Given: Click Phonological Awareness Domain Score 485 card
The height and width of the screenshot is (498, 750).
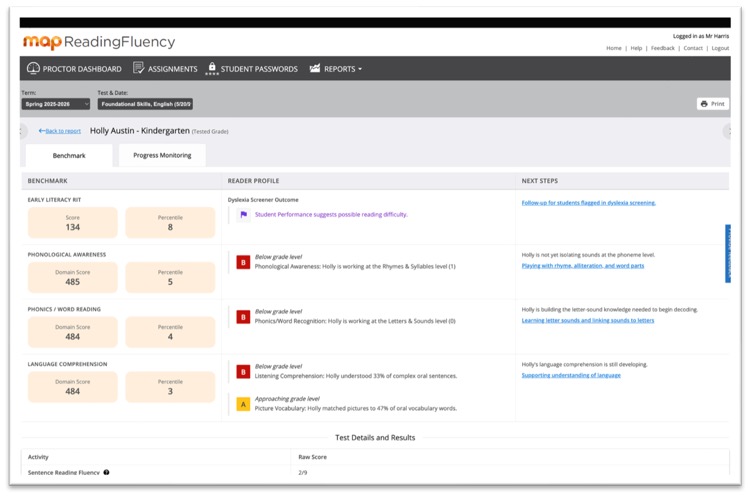Looking at the screenshot, I should (73, 277).
